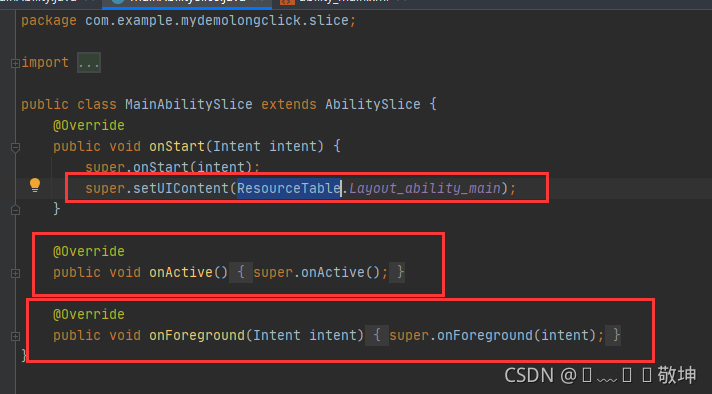The image size is (712, 394).
Task: Collapse the onStart method fold marker
Action: pos(15,147)
